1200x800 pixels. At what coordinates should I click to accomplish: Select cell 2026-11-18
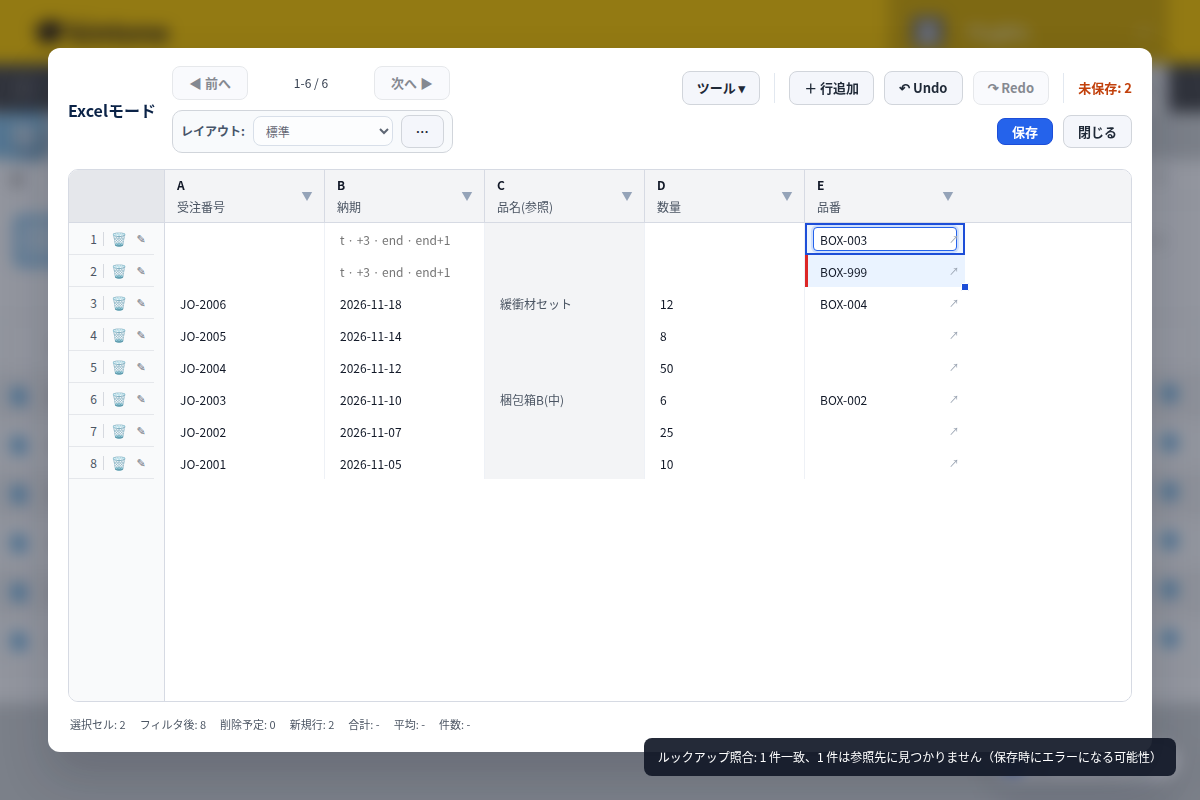[405, 304]
